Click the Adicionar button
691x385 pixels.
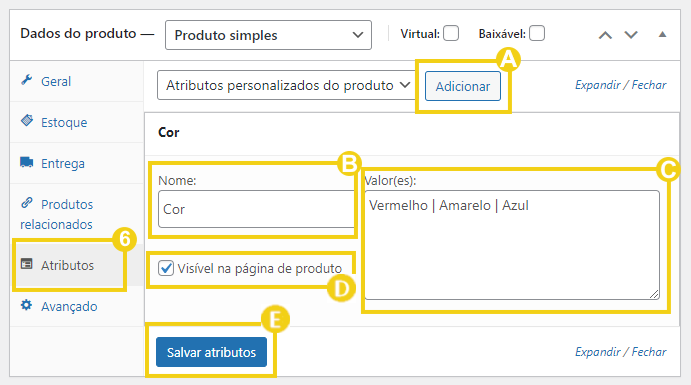(463, 86)
